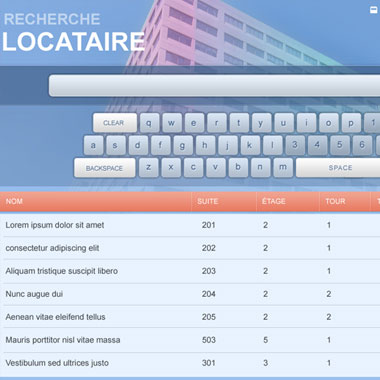Click tour value 2 in Nunc augue row
The image size is (380, 380).
[329, 294]
